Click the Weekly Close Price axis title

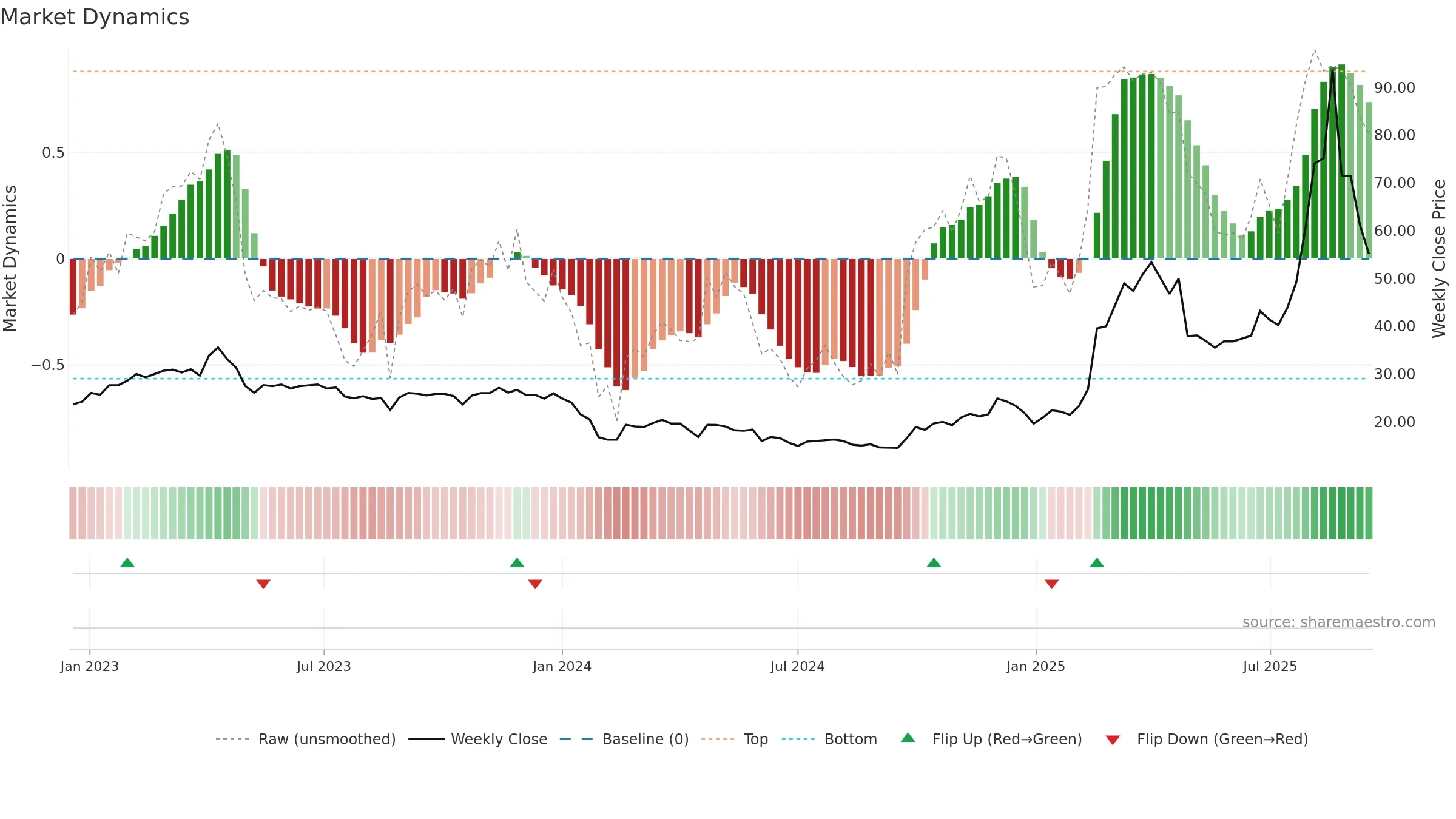(1440, 258)
